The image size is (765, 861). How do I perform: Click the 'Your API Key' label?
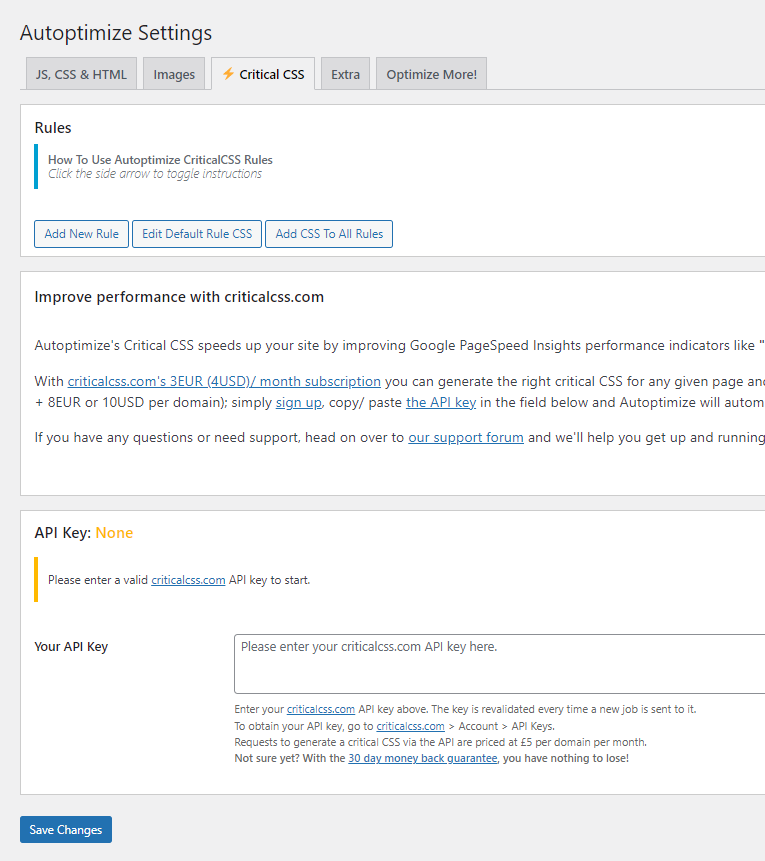71,646
